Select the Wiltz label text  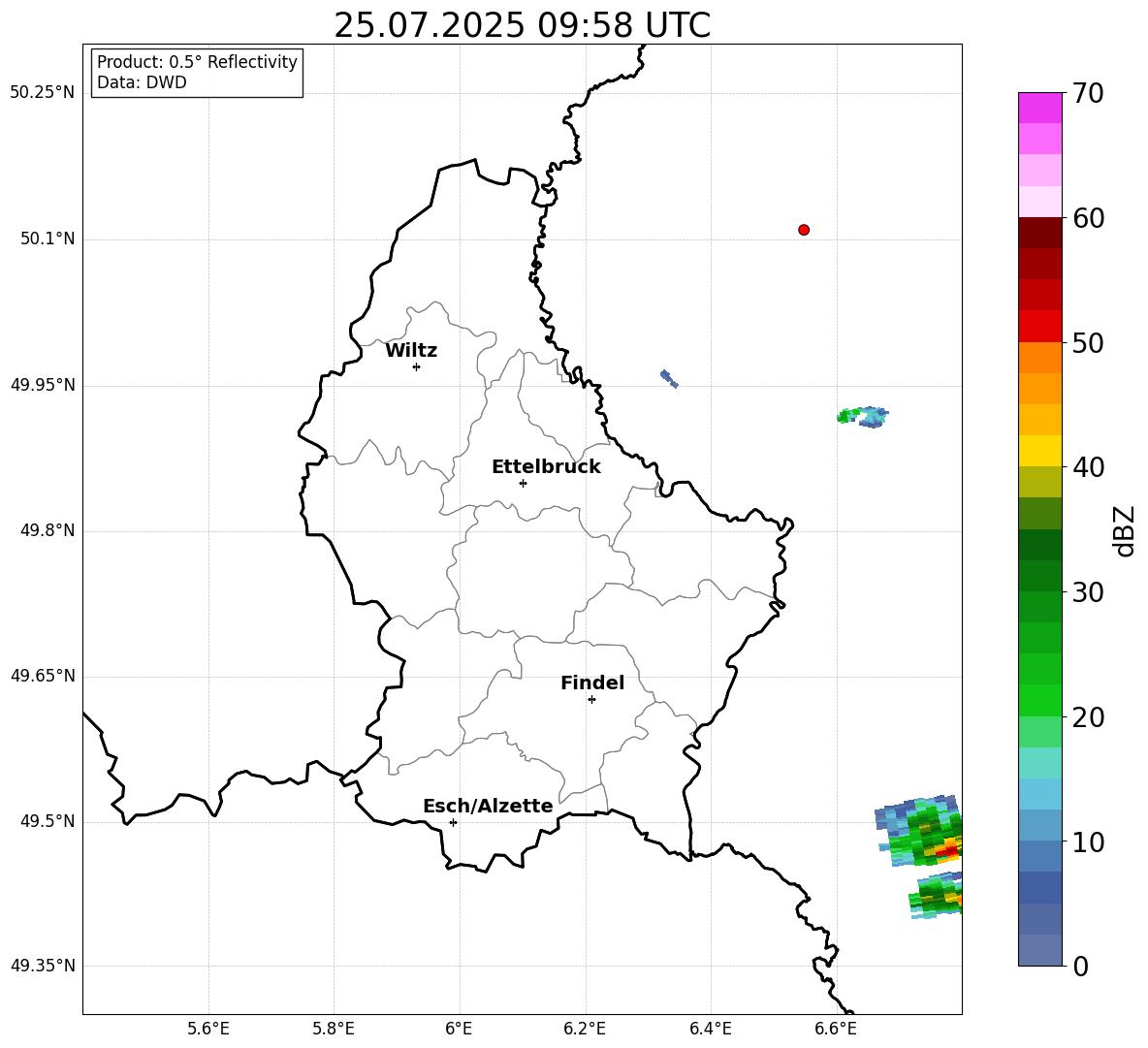point(411,351)
